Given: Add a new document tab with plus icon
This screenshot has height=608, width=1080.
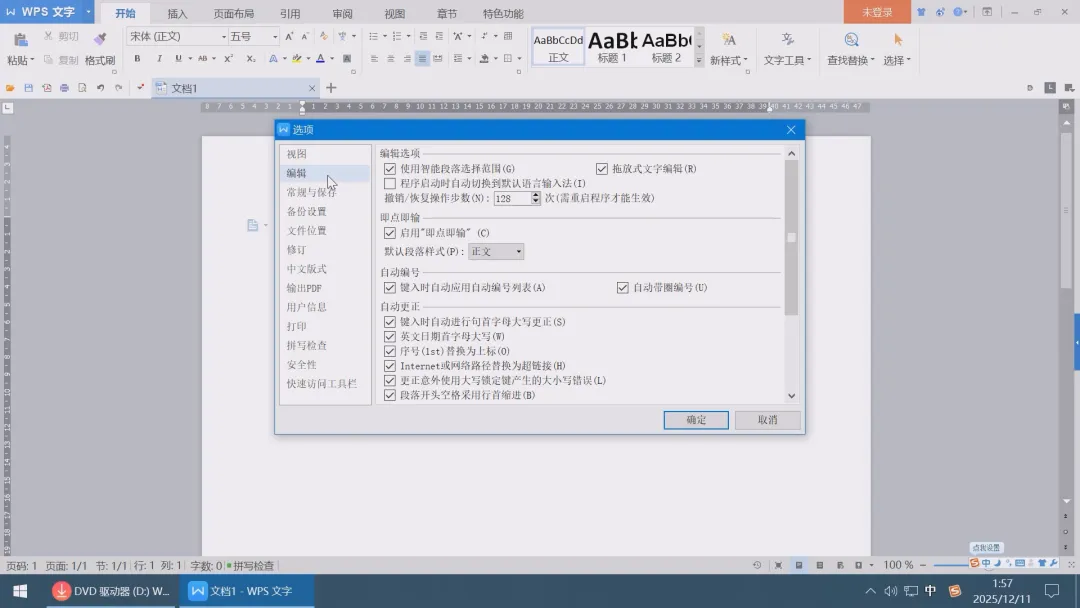Looking at the screenshot, I should (331, 88).
